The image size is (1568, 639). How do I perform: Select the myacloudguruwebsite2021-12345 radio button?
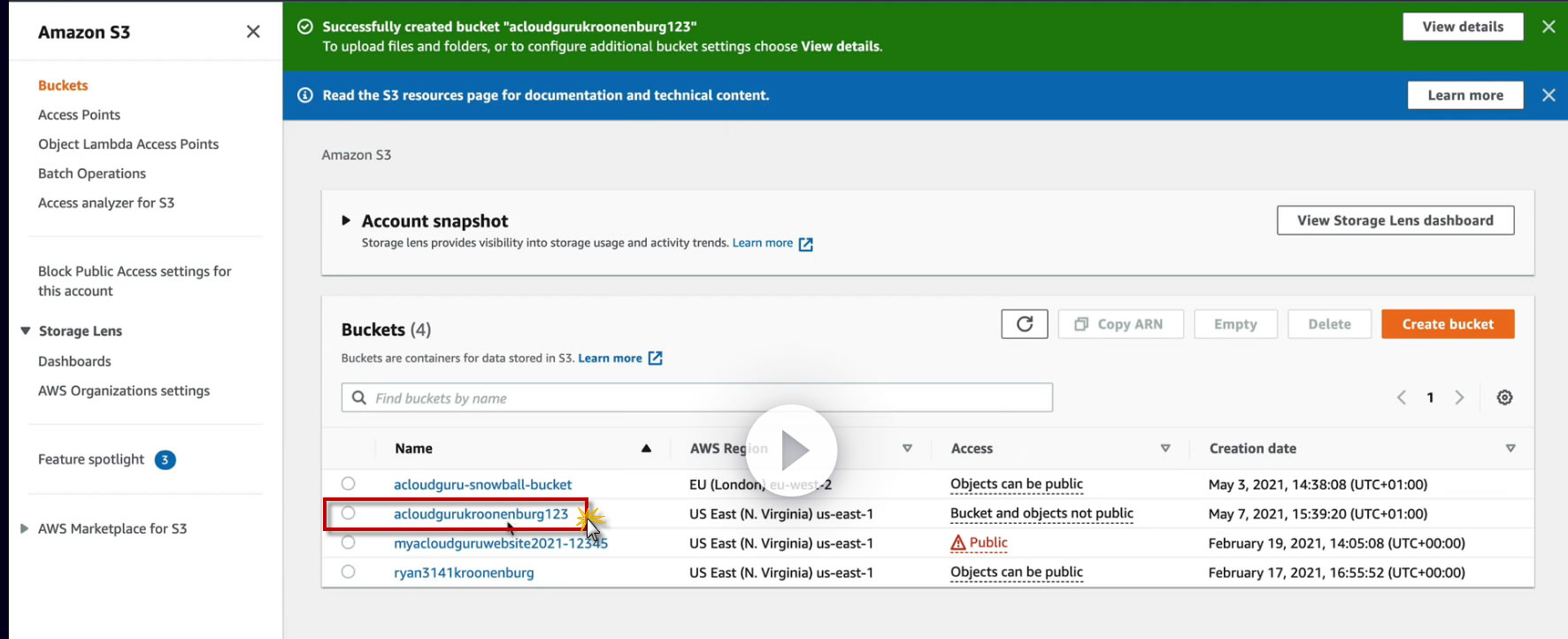click(348, 543)
